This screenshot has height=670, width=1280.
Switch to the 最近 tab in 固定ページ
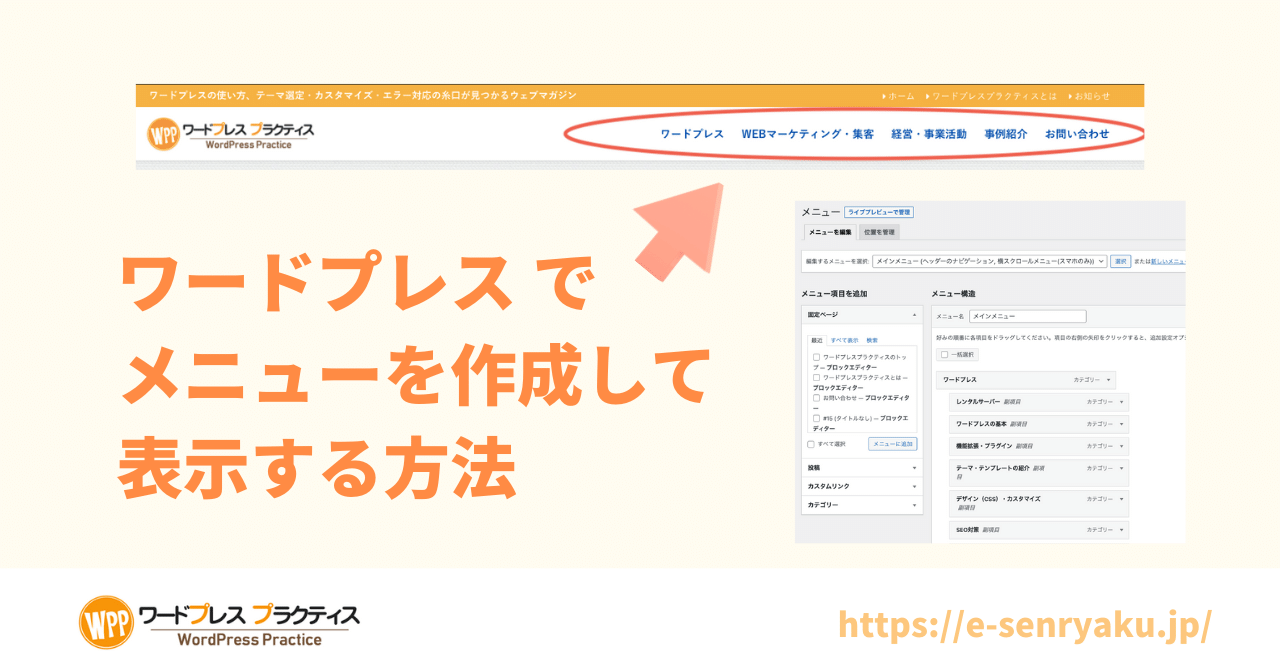[x=816, y=340]
